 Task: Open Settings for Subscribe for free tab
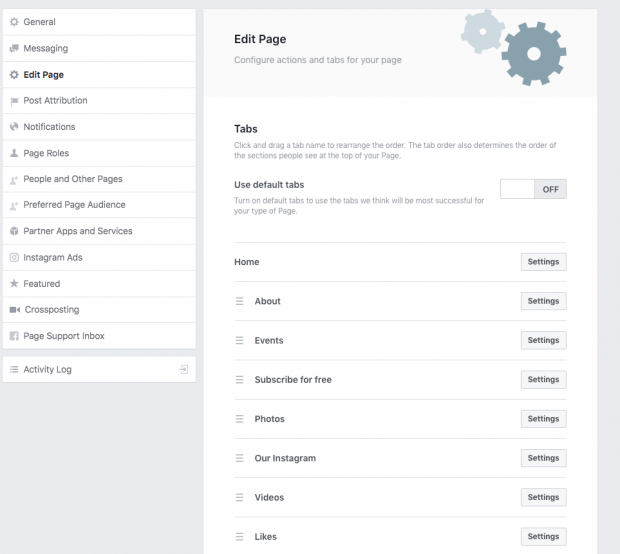point(543,380)
